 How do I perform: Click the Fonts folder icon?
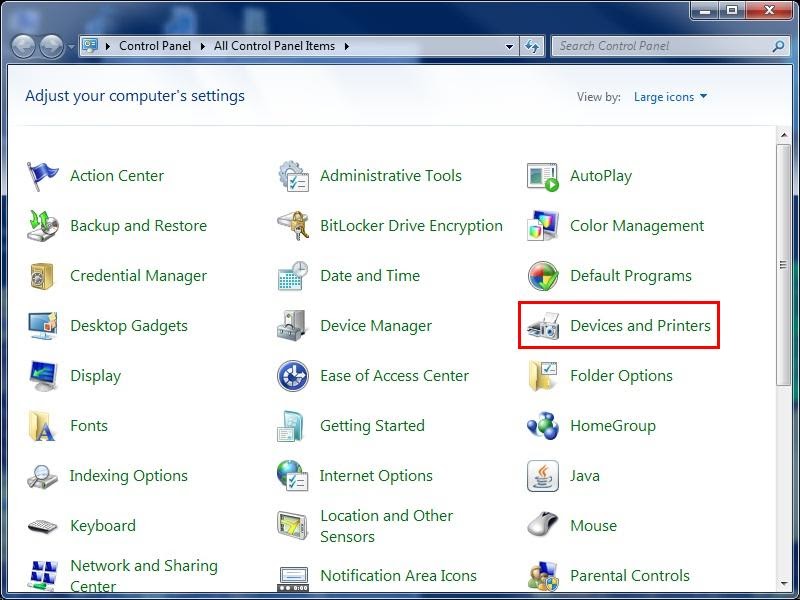click(41, 426)
